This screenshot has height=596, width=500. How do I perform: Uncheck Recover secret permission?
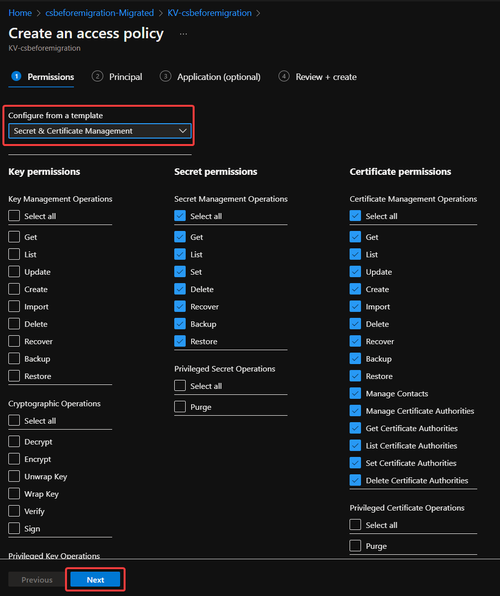click(180, 306)
